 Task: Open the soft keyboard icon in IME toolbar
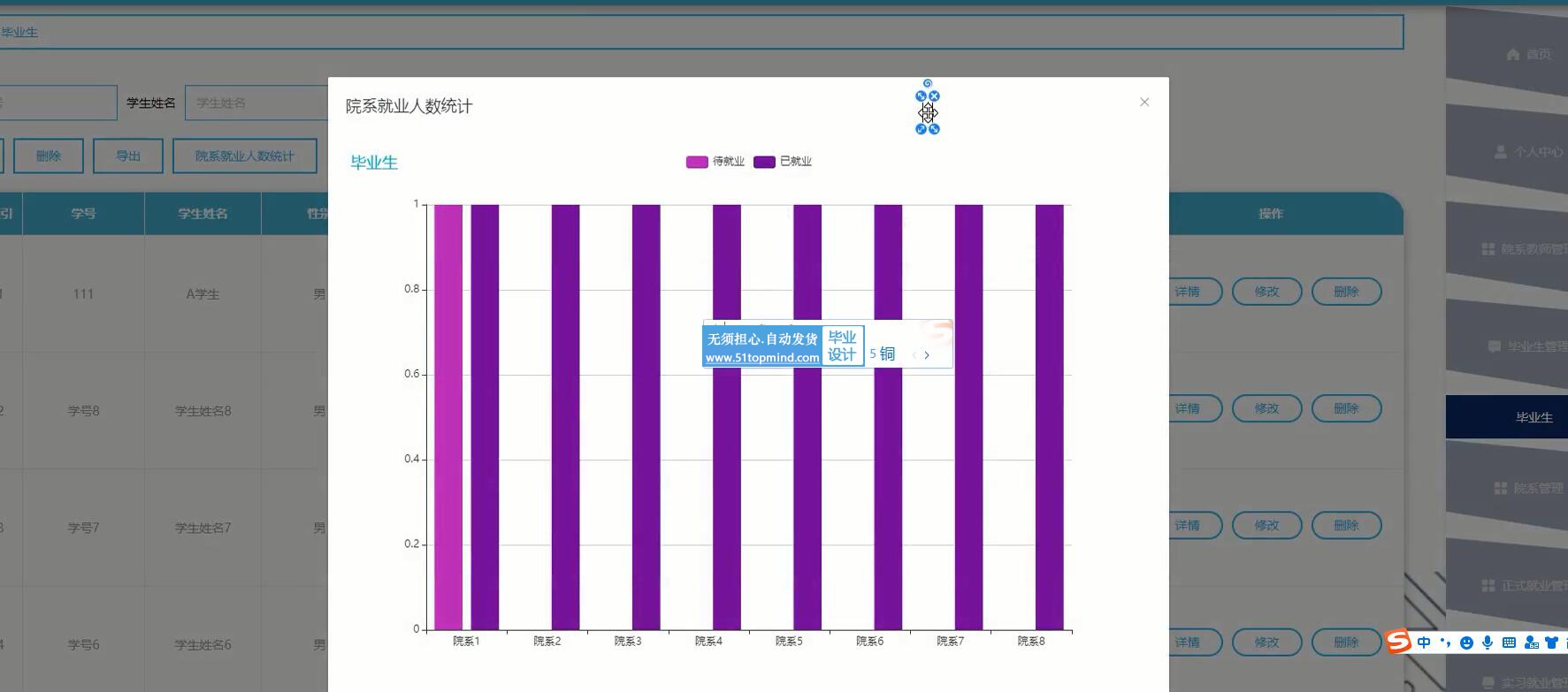coord(1509,643)
